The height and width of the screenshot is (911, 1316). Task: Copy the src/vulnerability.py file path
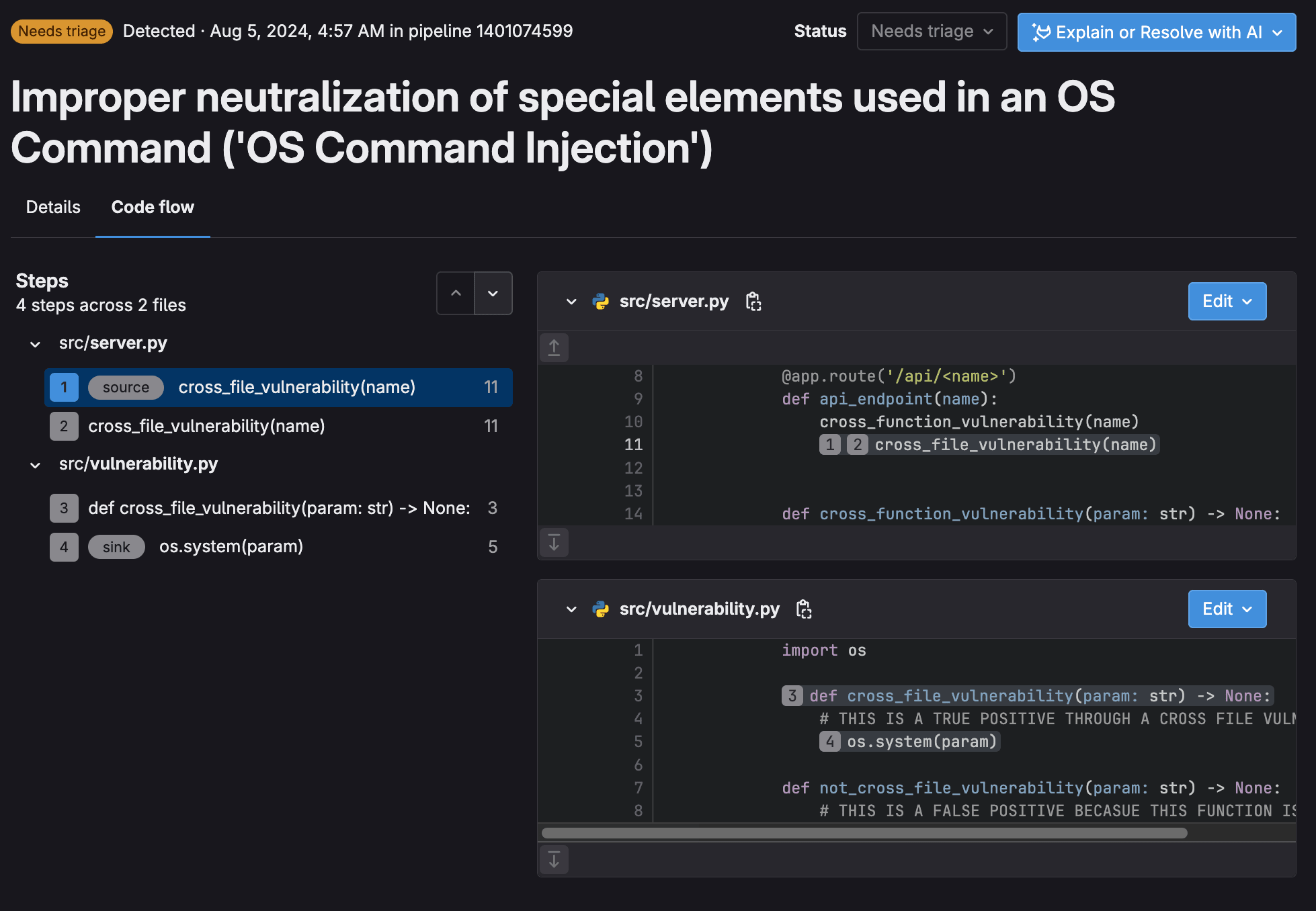804,609
